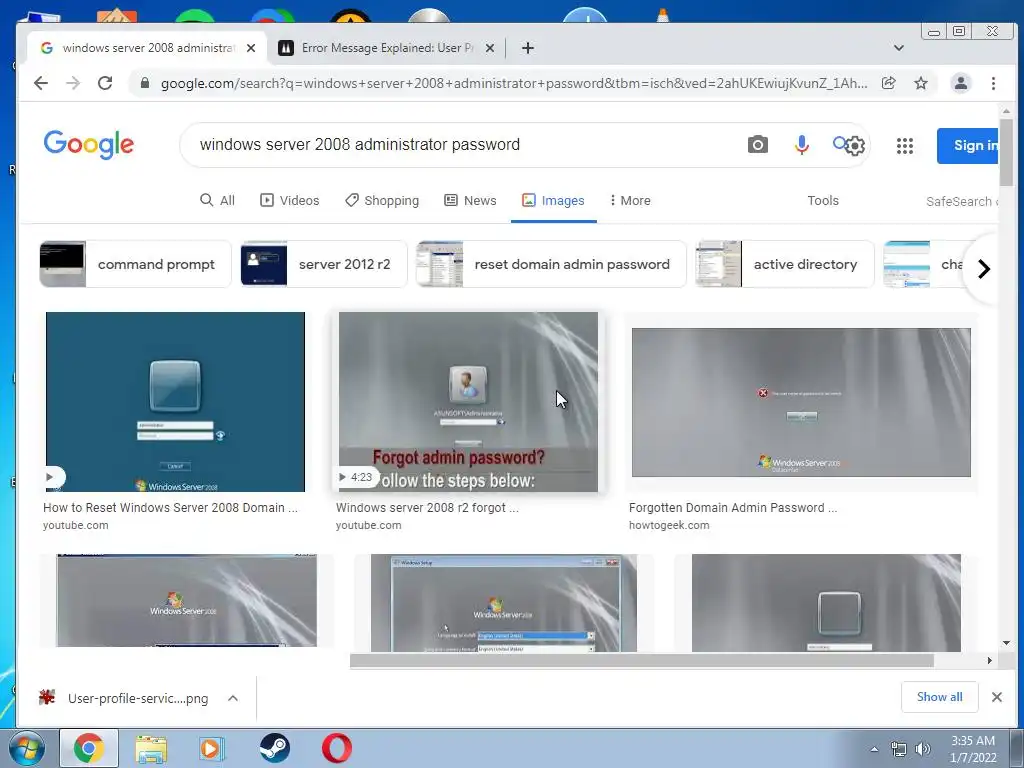Expand the More search options
Image resolution: width=1024 pixels, height=768 pixels.
(x=630, y=200)
